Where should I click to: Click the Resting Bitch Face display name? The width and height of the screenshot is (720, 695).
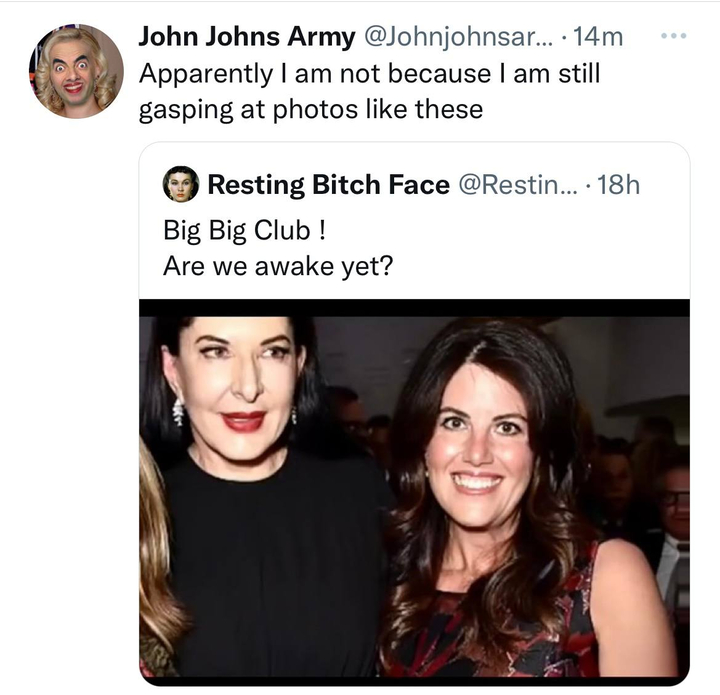click(328, 185)
